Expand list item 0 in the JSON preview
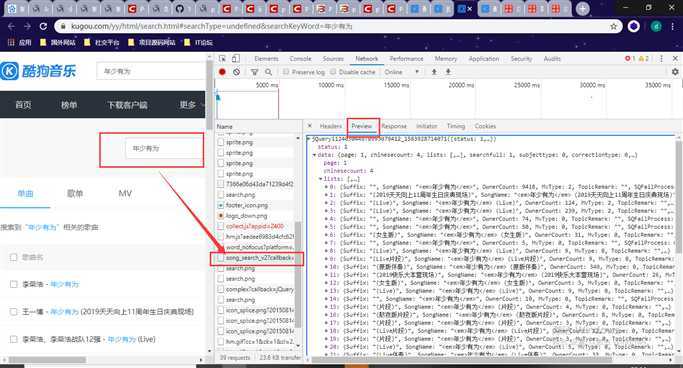683x368 pixels. 326,187
